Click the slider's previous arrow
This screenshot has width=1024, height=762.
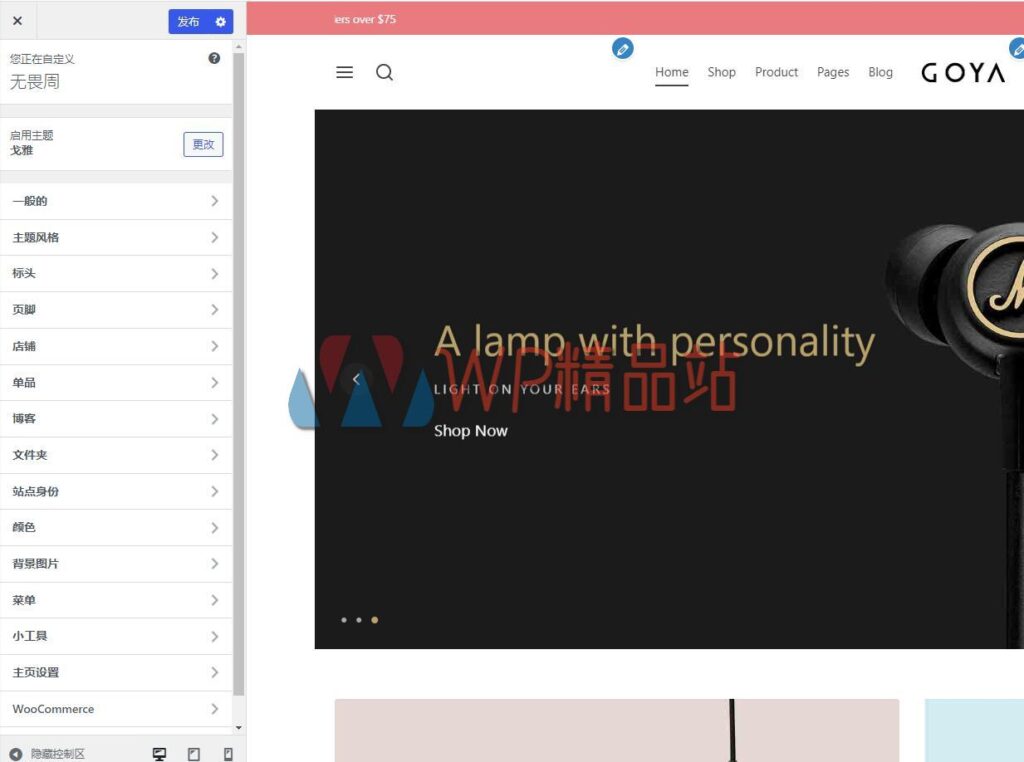coord(356,379)
